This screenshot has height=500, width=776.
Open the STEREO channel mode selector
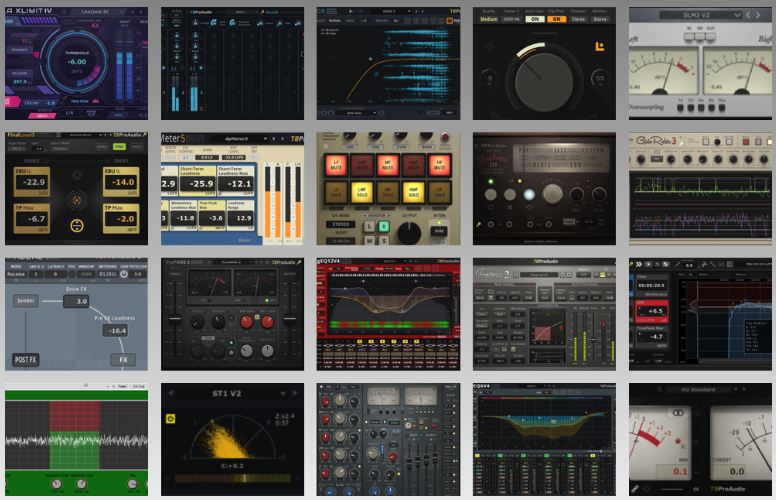pyautogui.click(x=340, y=224)
